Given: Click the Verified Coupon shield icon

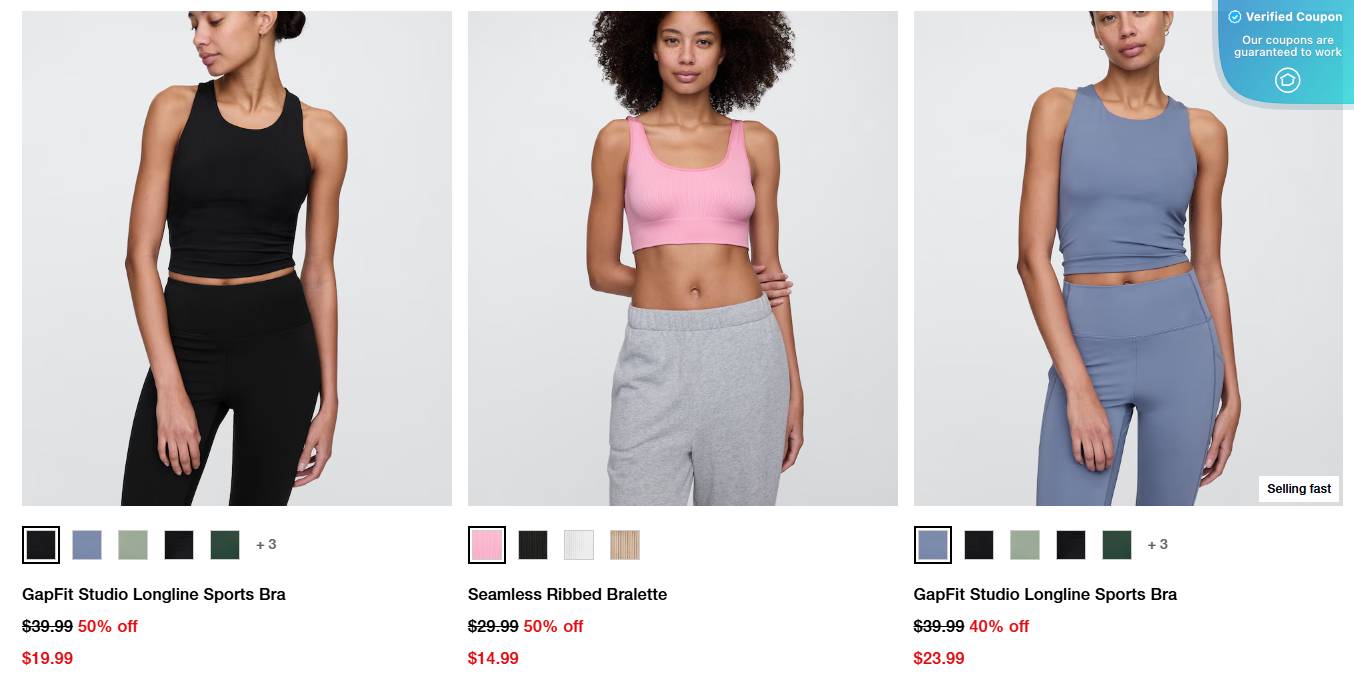Looking at the screenshot, I should click(x=1287, y=80).
